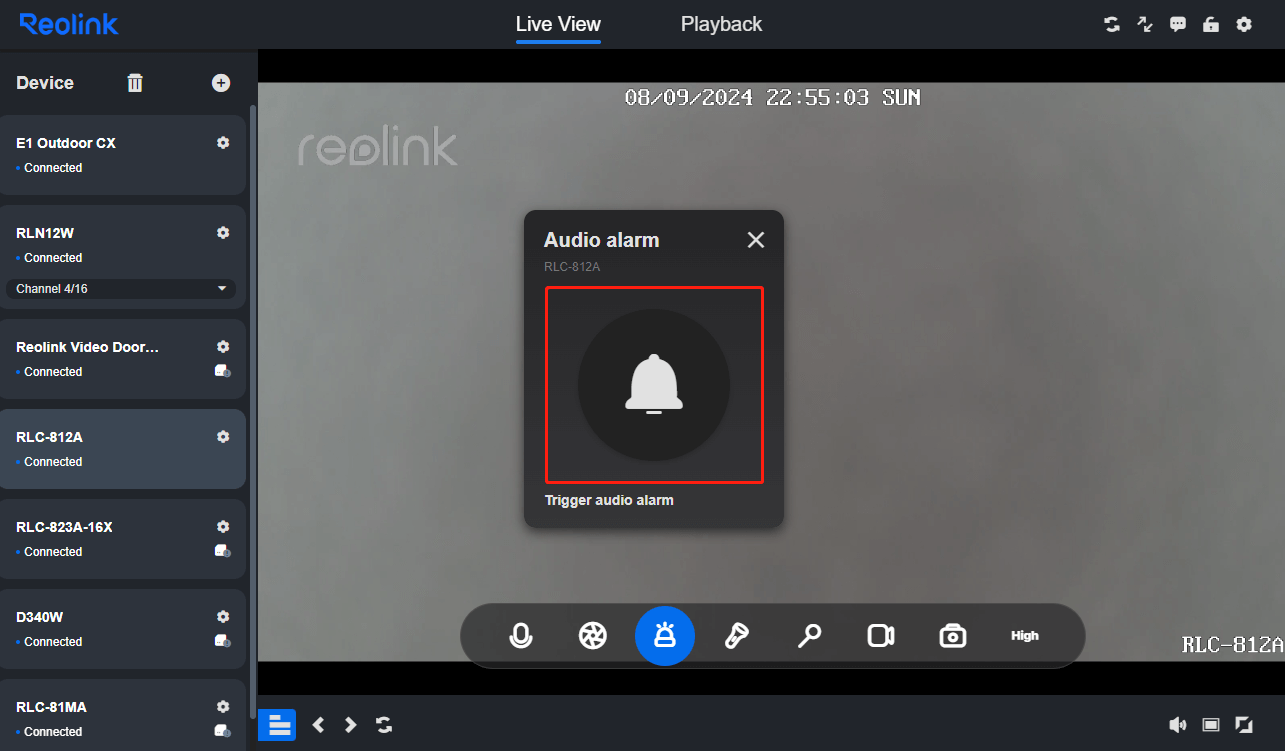
Task: Click the bottom bar refresh cycle icon
Action: point(384,725)
